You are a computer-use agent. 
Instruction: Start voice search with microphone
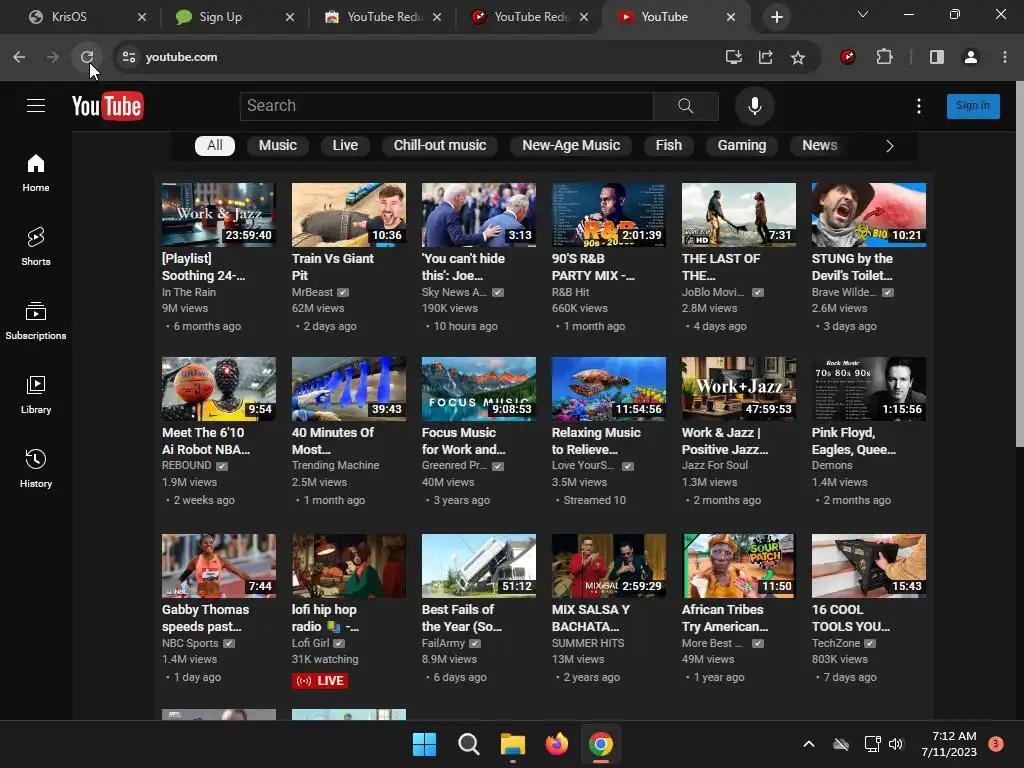[x=754, y=106]
